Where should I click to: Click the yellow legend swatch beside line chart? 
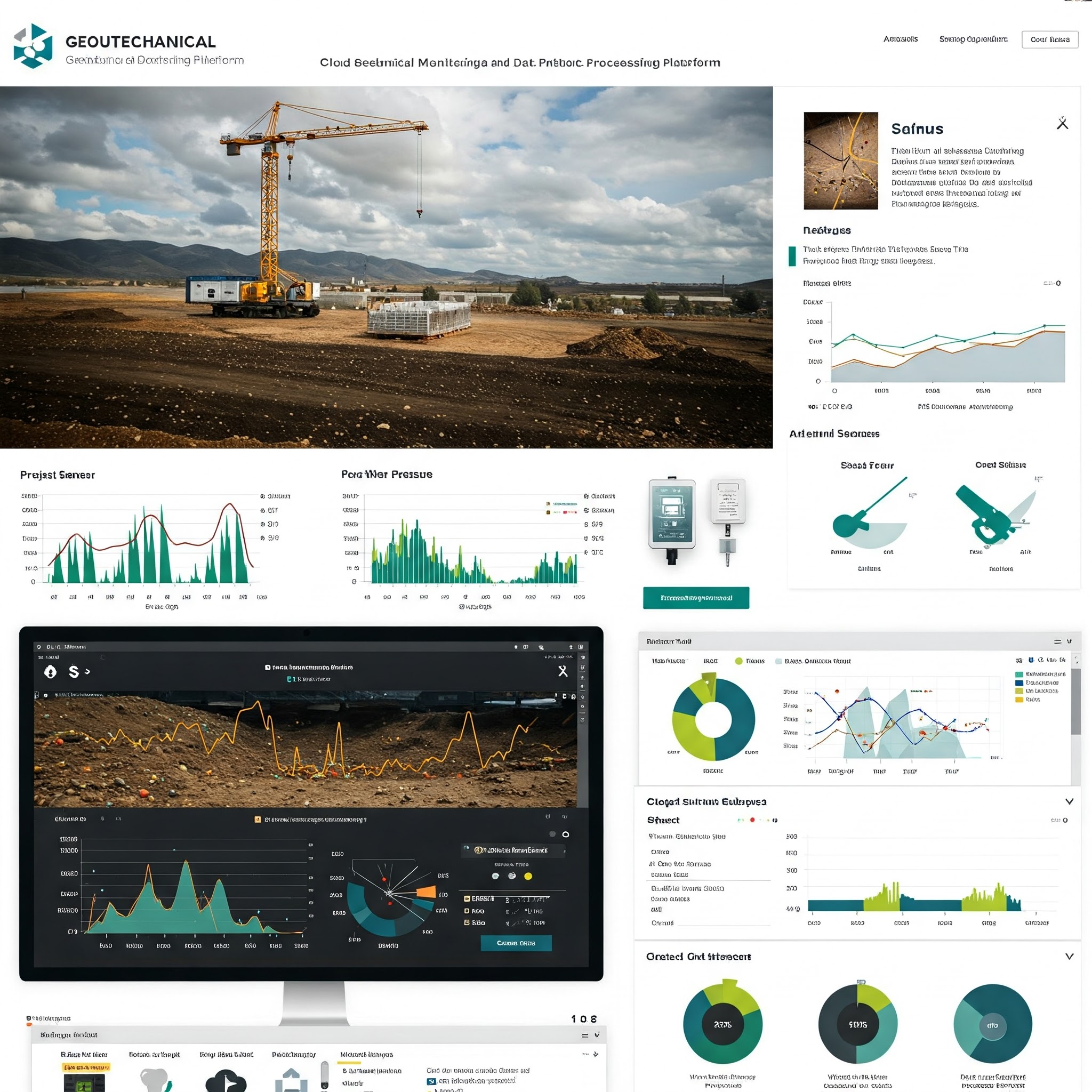[1019, 700]
